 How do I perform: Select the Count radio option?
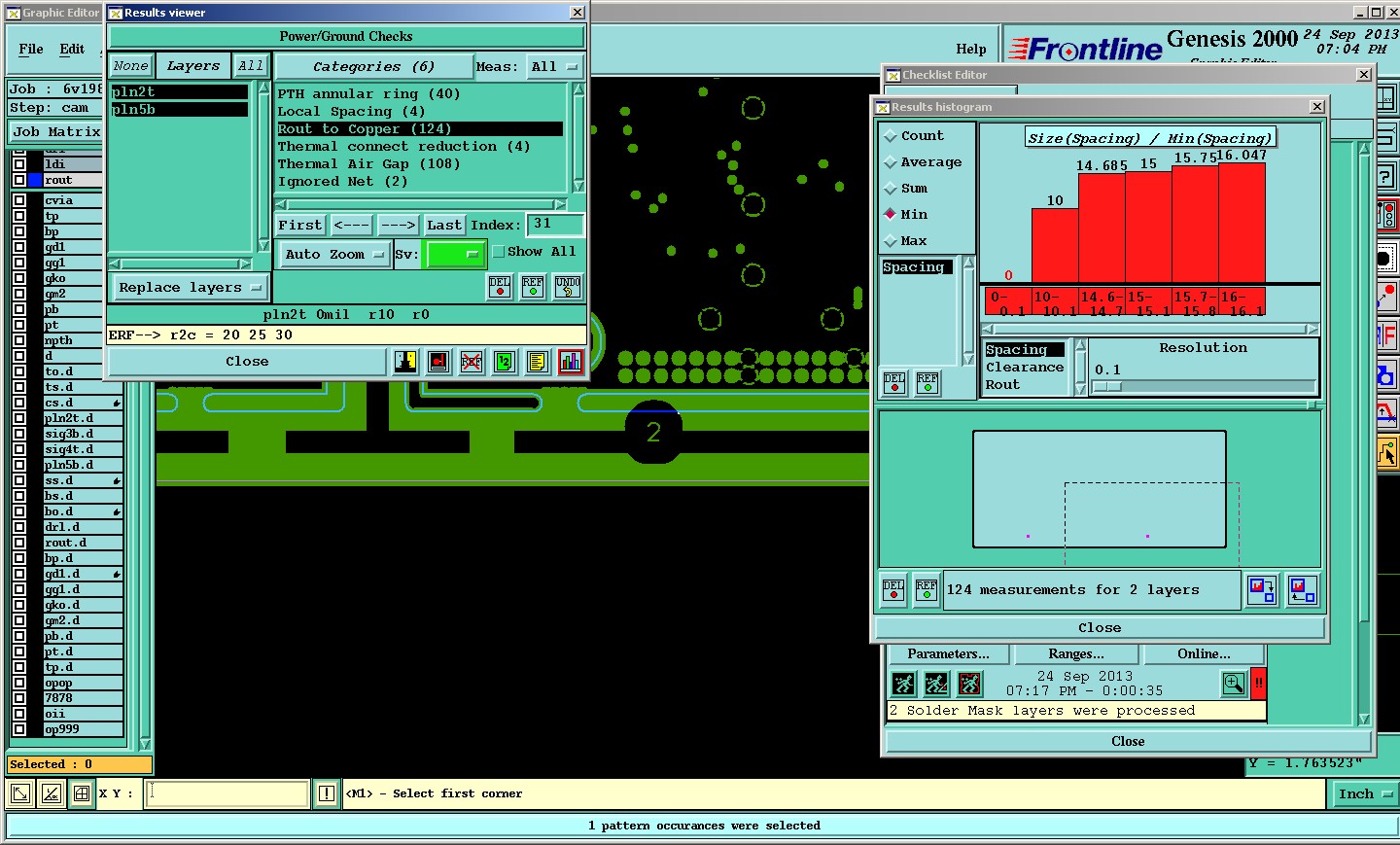[890, 136]
